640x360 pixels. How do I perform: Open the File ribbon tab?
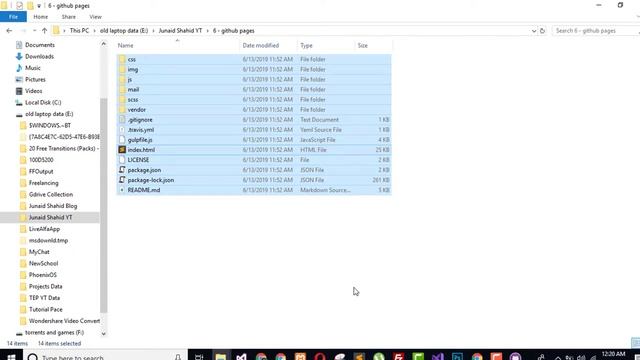coord(13,17)
